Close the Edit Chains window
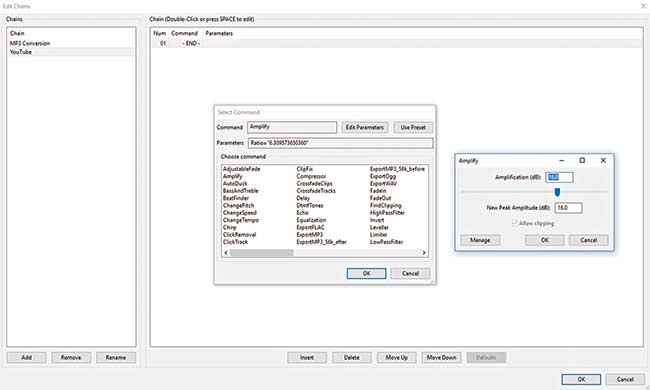This screenshot has height=390, width=650. (x=643, y=6)
